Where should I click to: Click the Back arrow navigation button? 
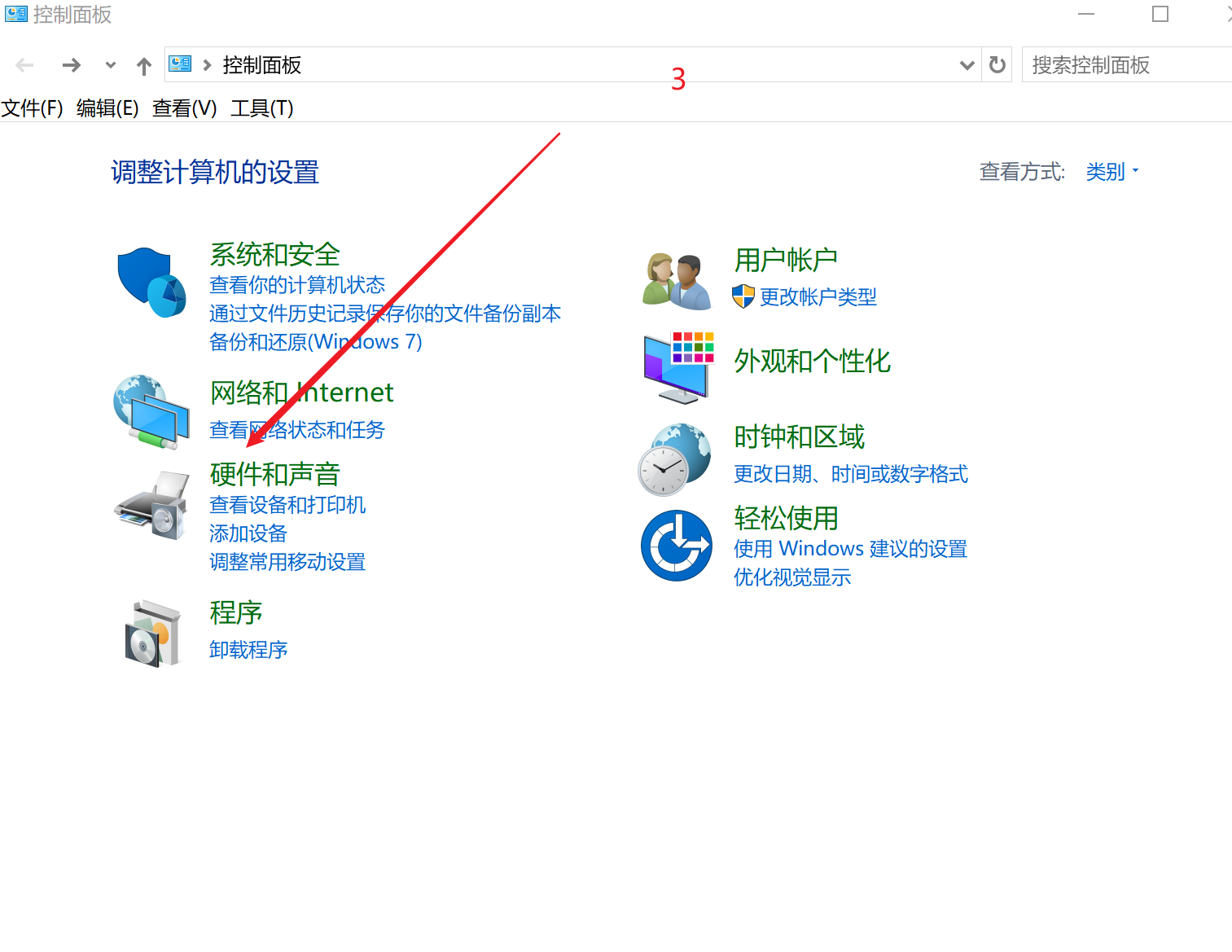click(25, 65)
